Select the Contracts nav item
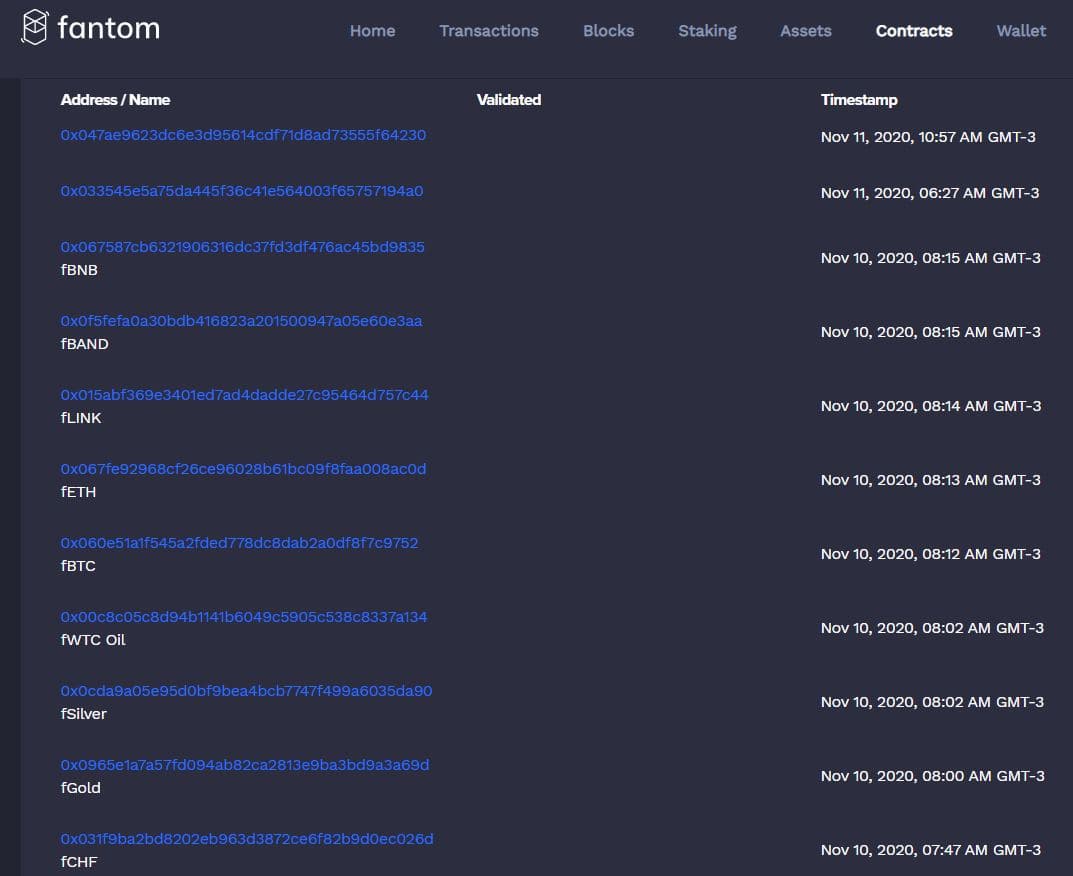 pos(914,31)
